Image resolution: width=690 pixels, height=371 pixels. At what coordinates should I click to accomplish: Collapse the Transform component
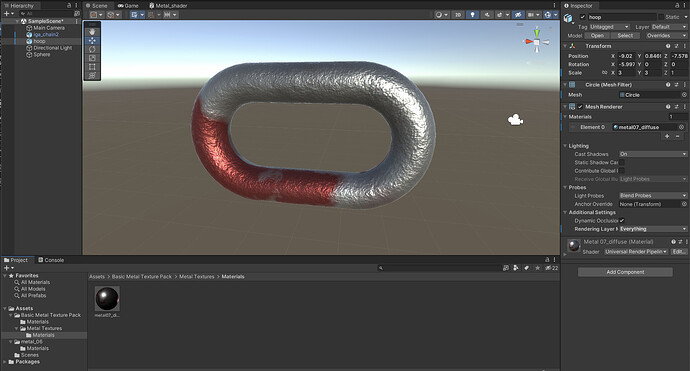(x=565, y=46)
